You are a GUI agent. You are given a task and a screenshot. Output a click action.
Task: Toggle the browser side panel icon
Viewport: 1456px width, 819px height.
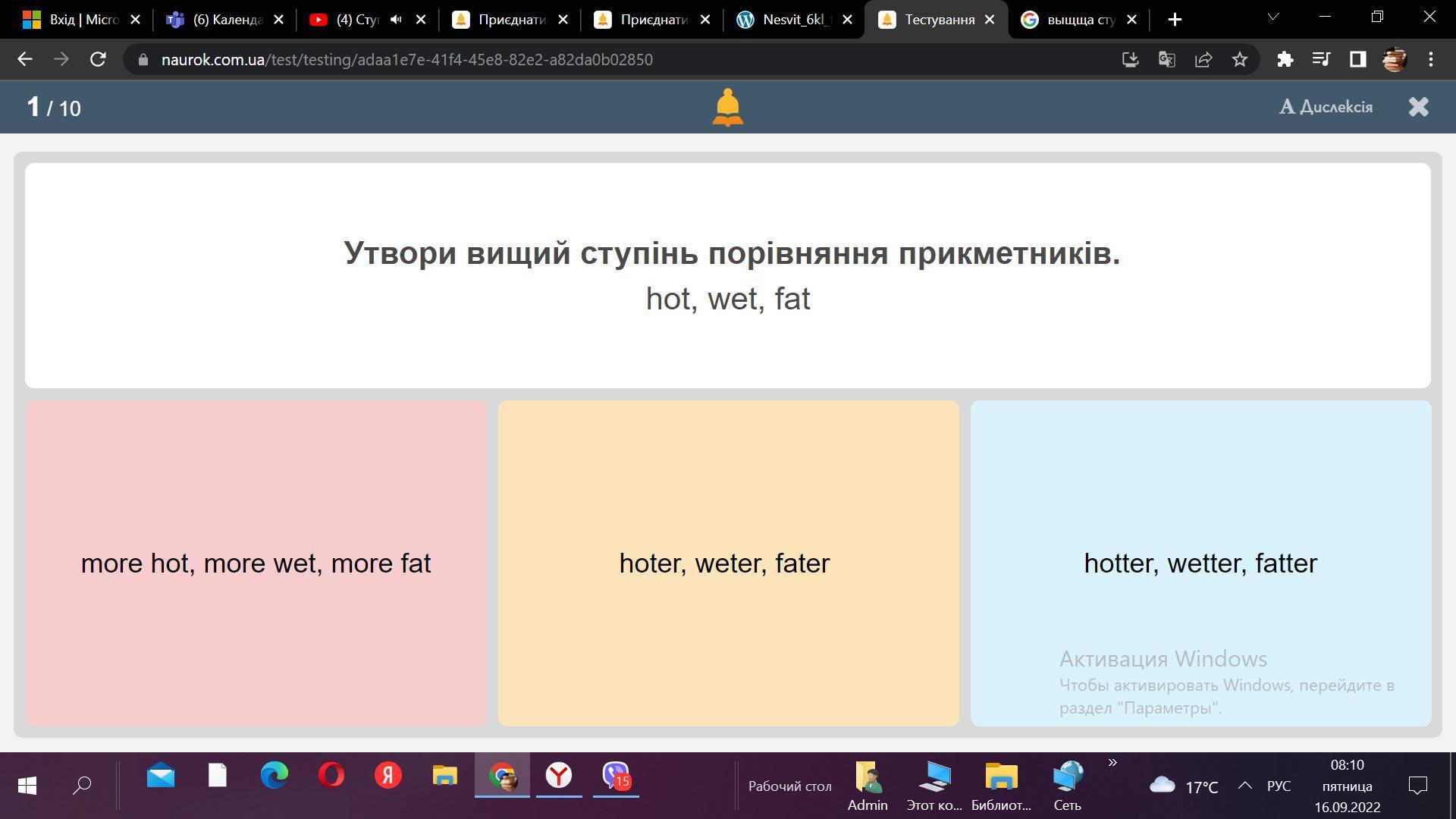click(x=1357, y=60)
